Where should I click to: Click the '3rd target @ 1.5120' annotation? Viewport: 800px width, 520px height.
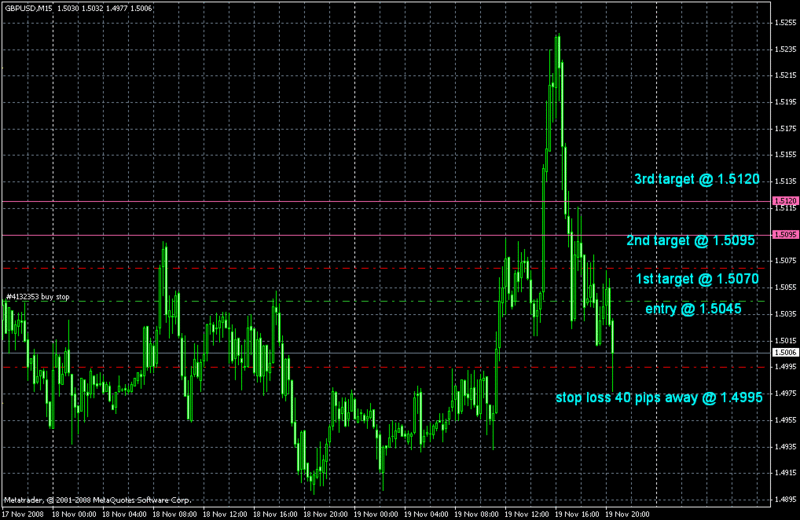697,179
